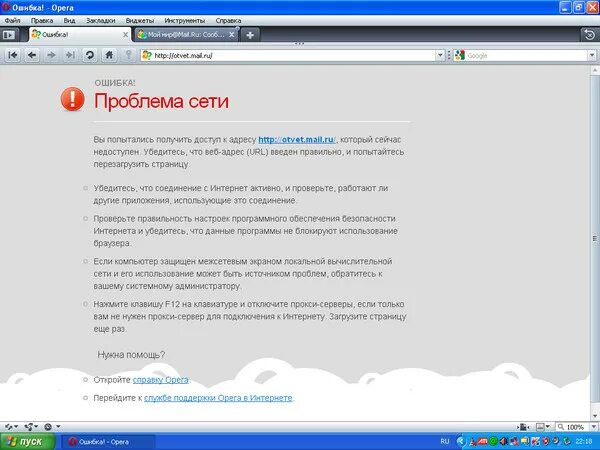Open the пуск Start menu
The height and width of the screenshot is (450, 600).
pyautogui.click(x=28, y=442)
